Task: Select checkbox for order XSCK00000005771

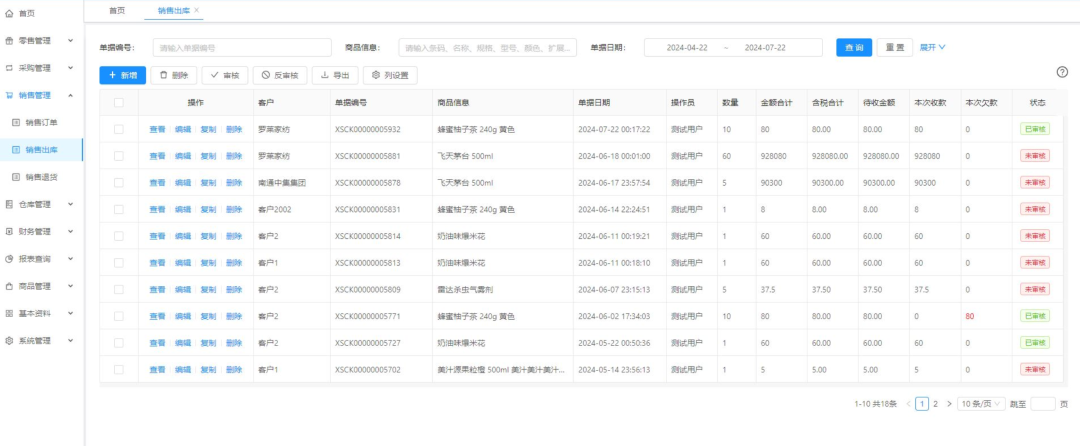Action: point(119,316)
